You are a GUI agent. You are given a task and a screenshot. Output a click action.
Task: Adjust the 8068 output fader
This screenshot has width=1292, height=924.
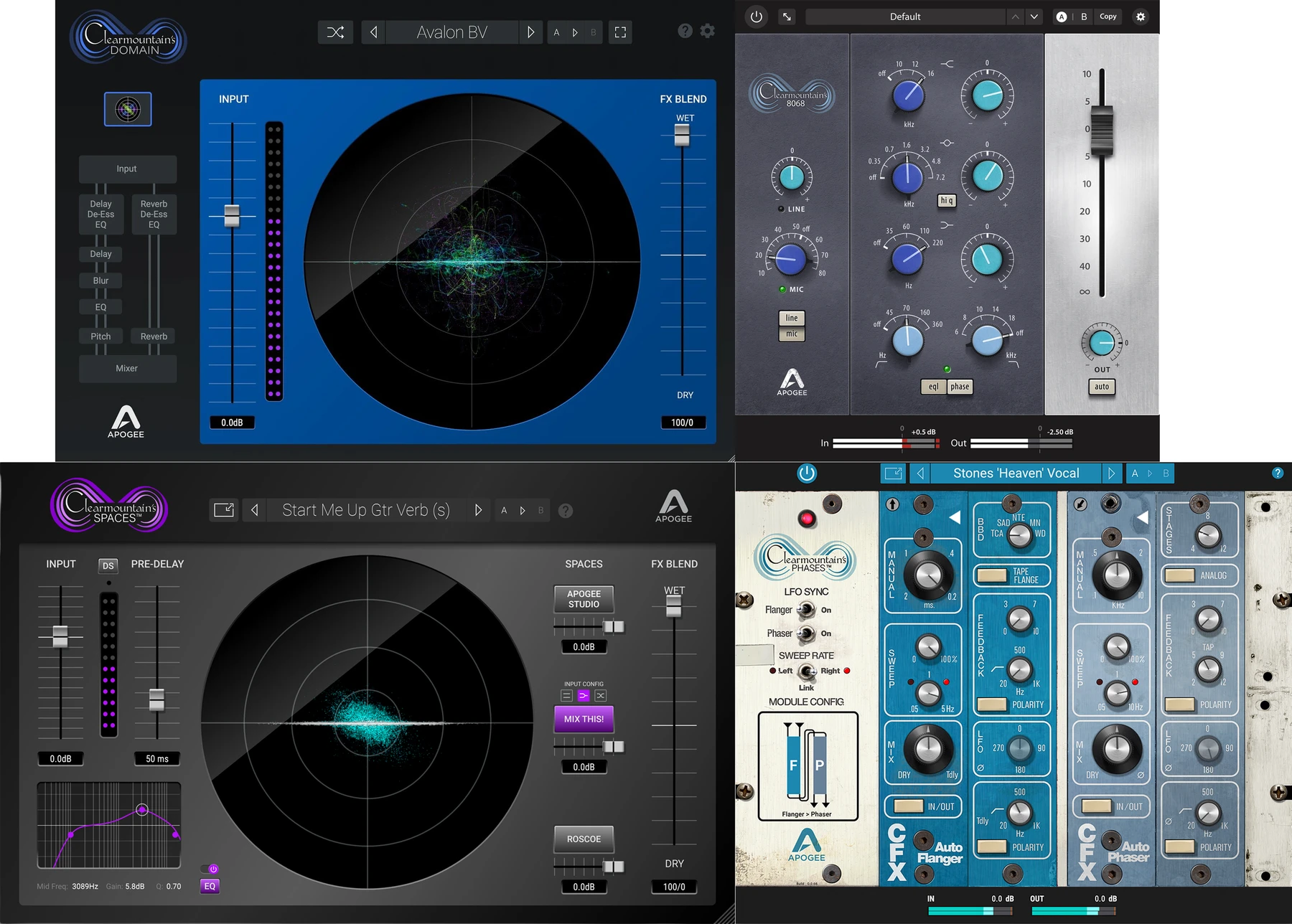pos(1102,129)
